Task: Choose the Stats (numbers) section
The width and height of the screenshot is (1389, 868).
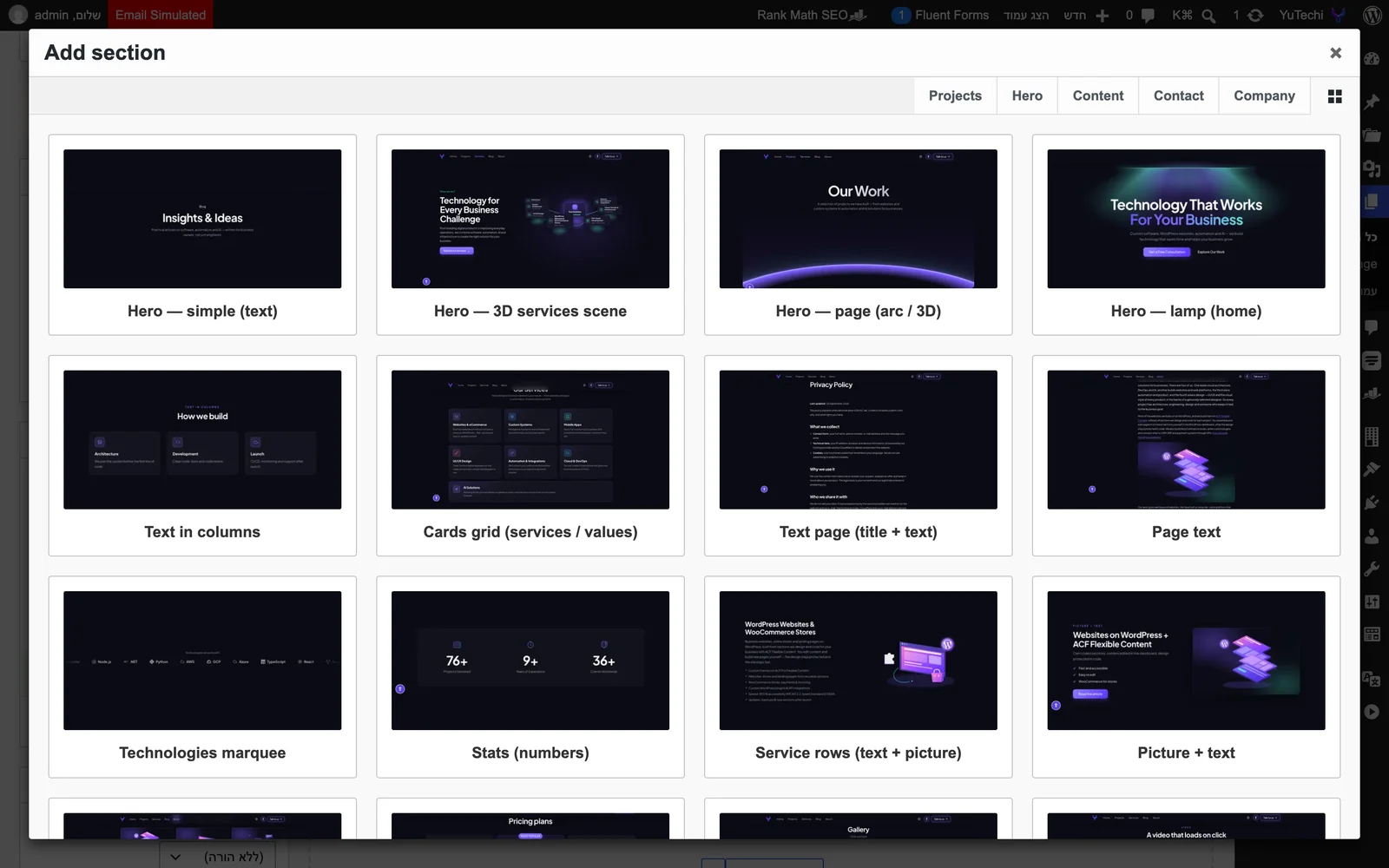Action: tap(530, 677)
